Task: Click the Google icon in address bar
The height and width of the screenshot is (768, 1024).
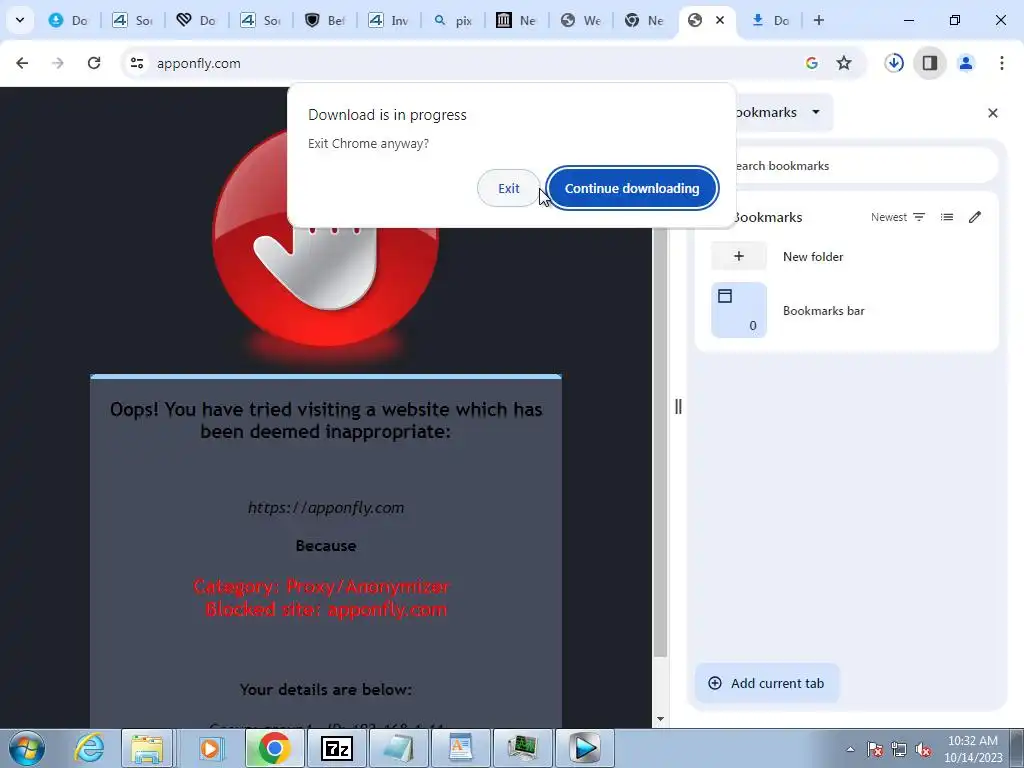Action: [x=812, y=63]
